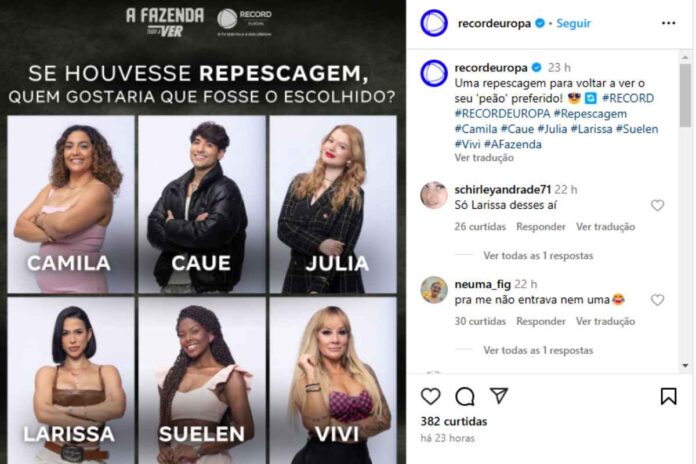Image resolution: width=696 pixels, height=464 pixels.
Task: Expand replies under neuma_fig's comment
Action: [x=538, y=350]
